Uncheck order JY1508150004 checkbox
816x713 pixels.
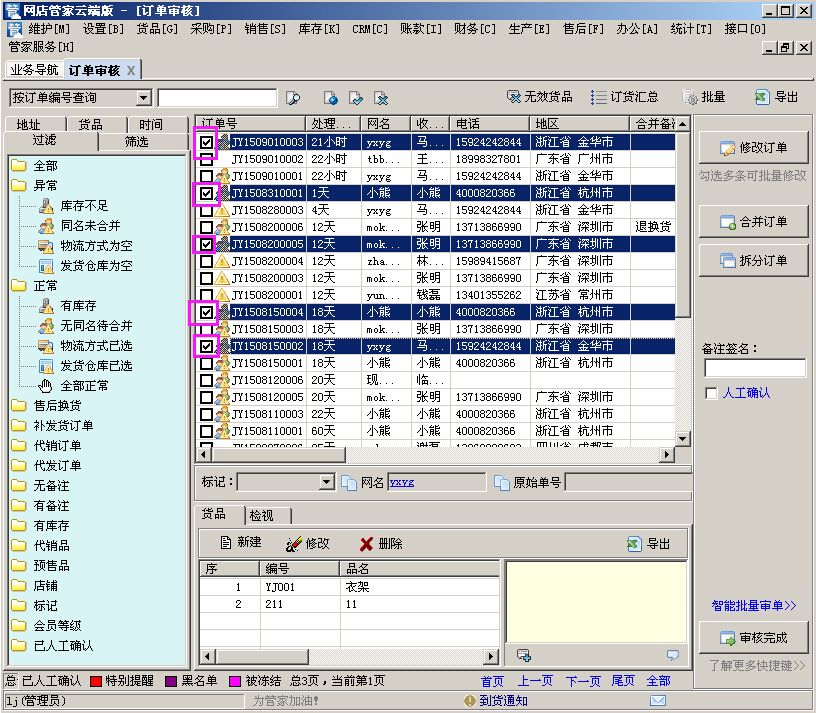206,312
